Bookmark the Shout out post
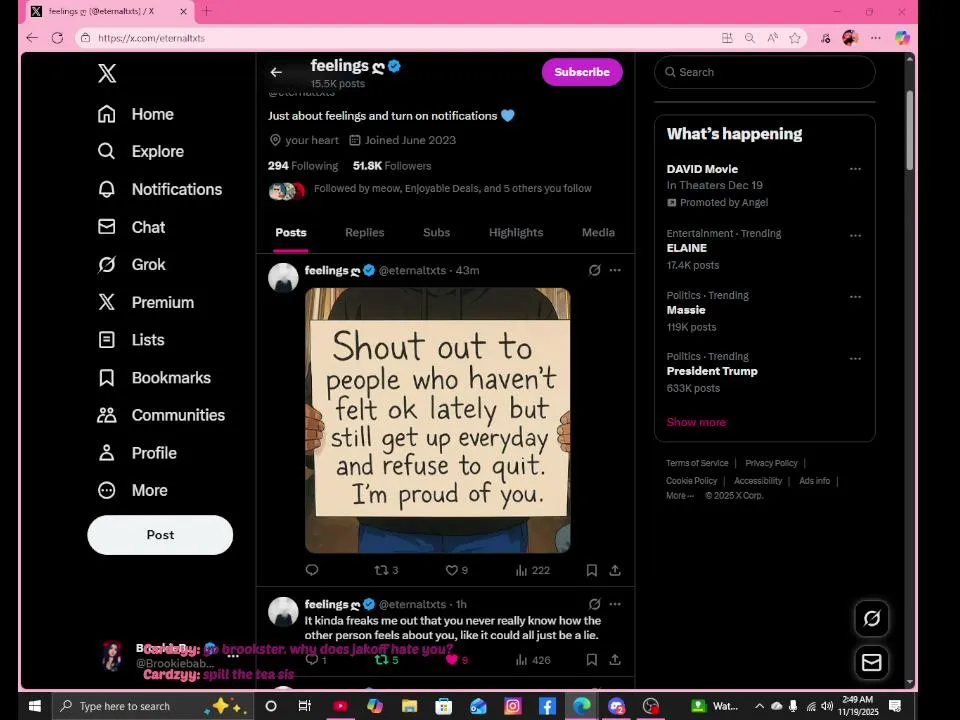 click(591, 570)
